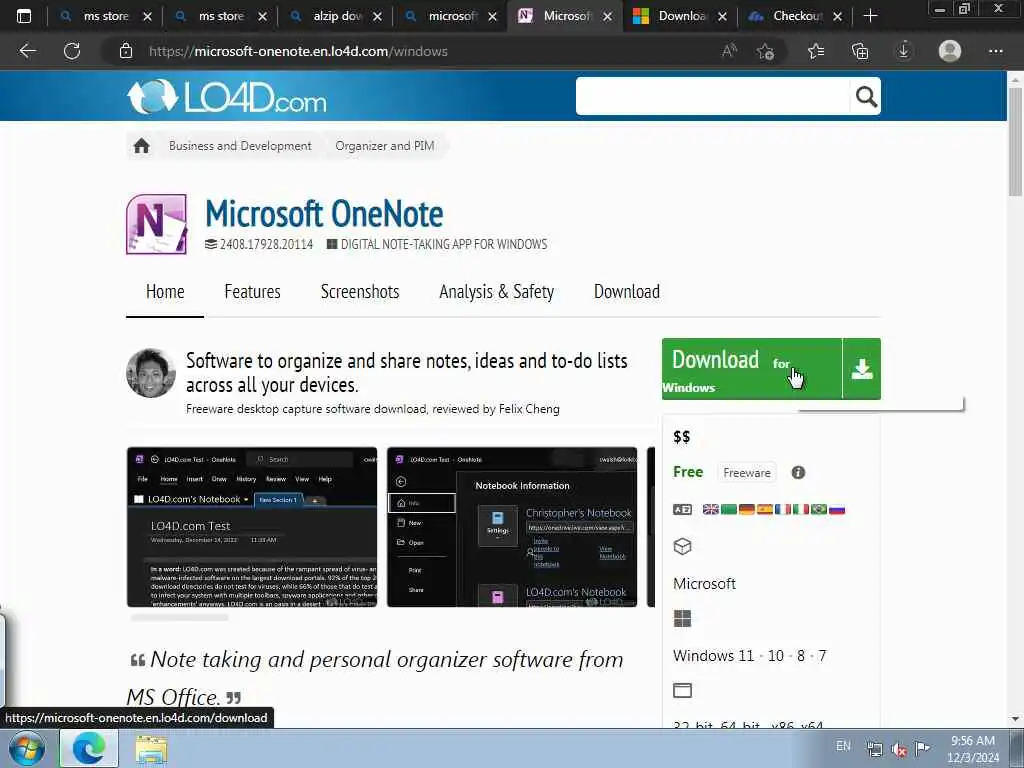Click the UK English flag icon
The height and width of the screenshot is (768, 1024).
pos(711,509)
